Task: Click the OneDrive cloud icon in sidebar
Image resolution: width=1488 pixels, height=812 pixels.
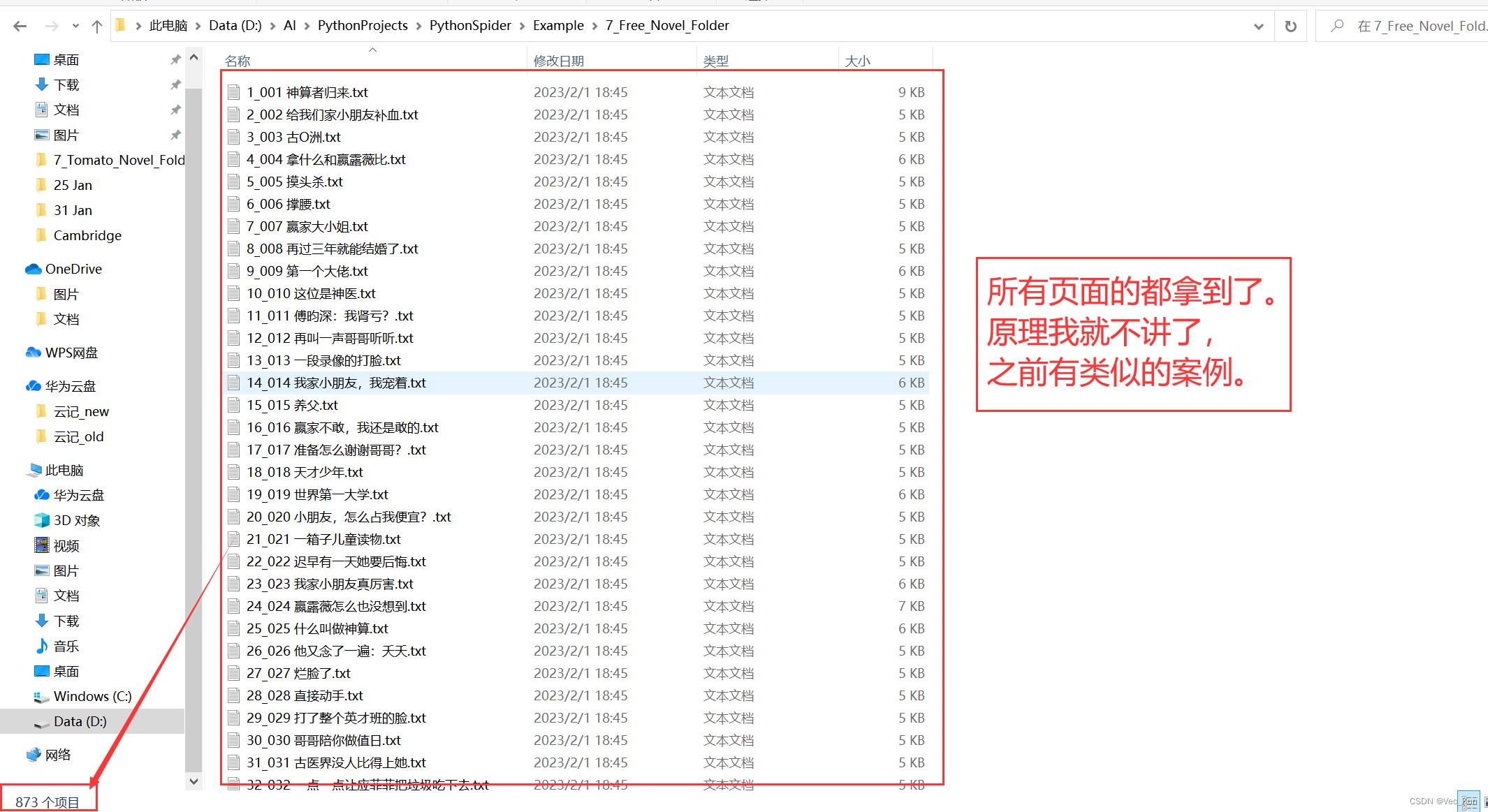Action: pyautogui.click(x=33, y=269)
